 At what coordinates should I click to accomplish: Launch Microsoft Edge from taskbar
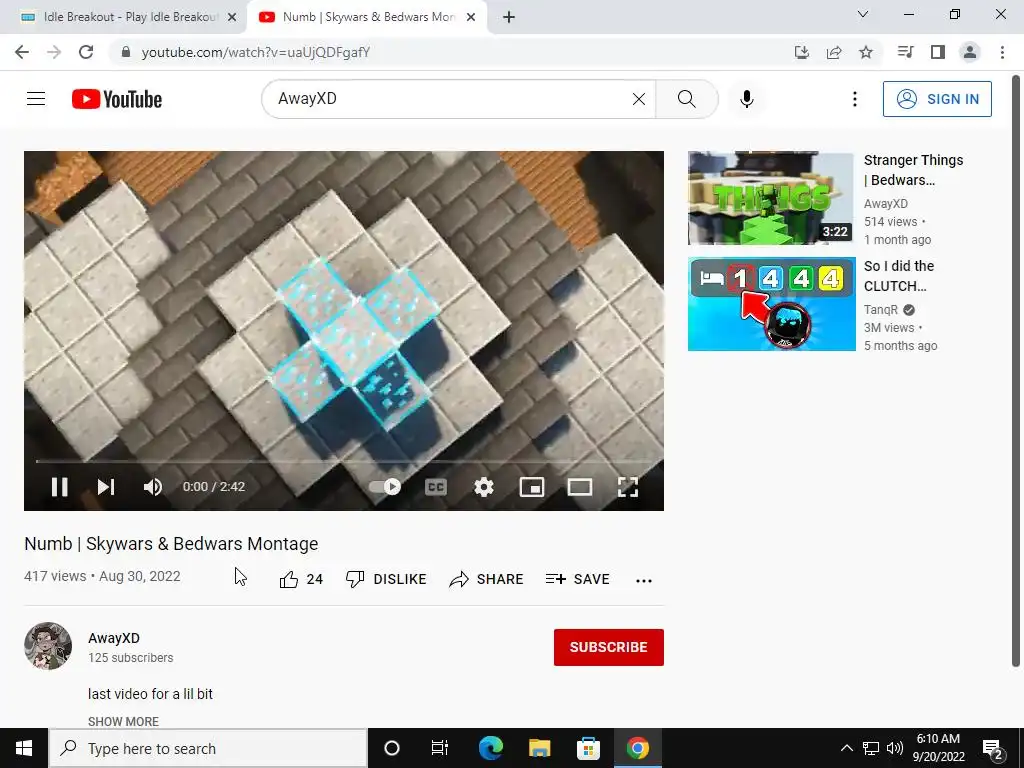coord(490,748)
